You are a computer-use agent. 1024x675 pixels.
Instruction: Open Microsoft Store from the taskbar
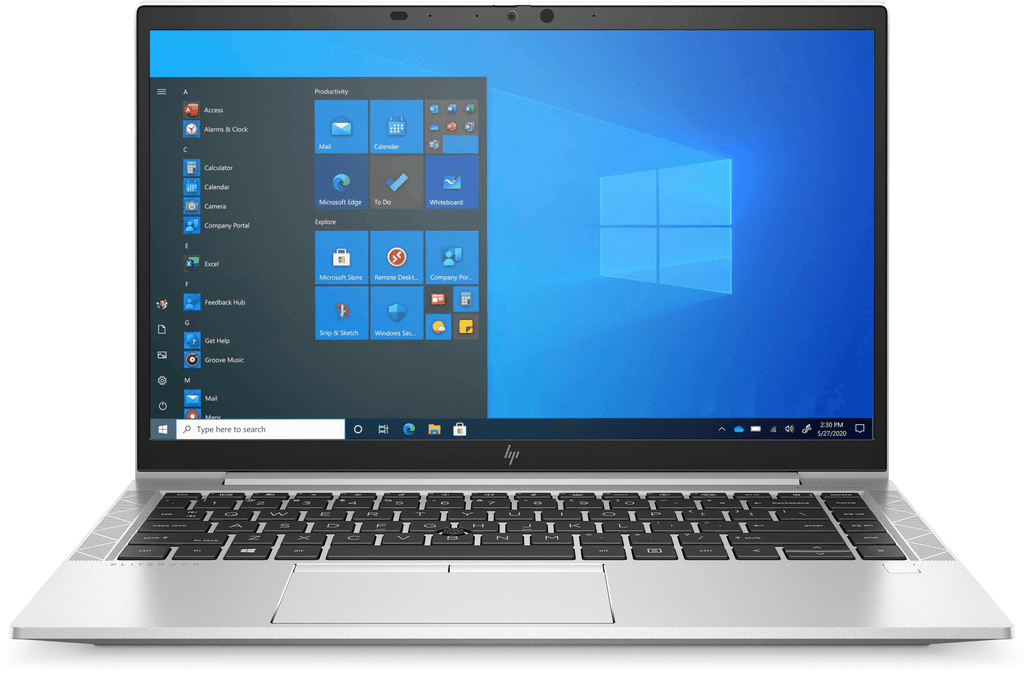coord(460,430)
